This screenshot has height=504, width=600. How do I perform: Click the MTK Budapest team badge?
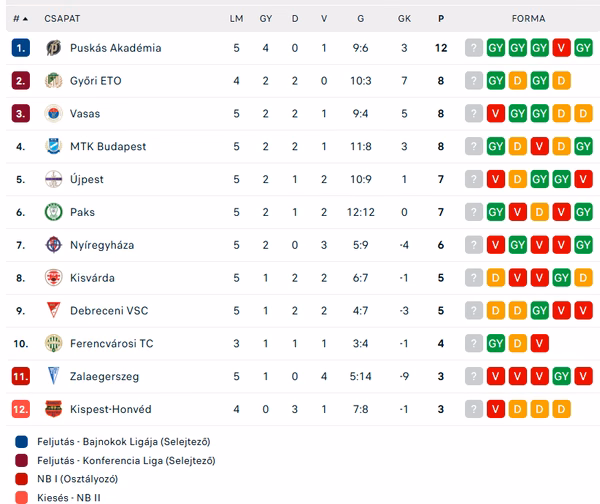[54, 146]
